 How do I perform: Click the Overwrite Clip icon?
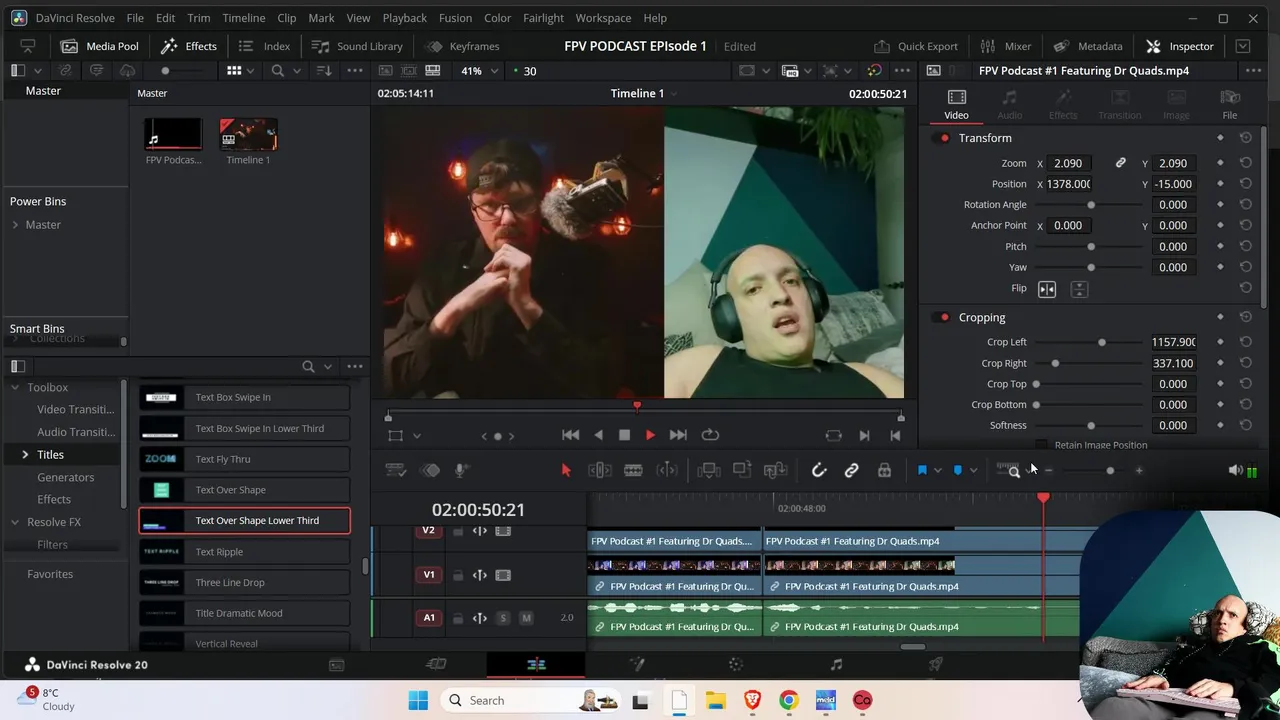coord(742,470)
